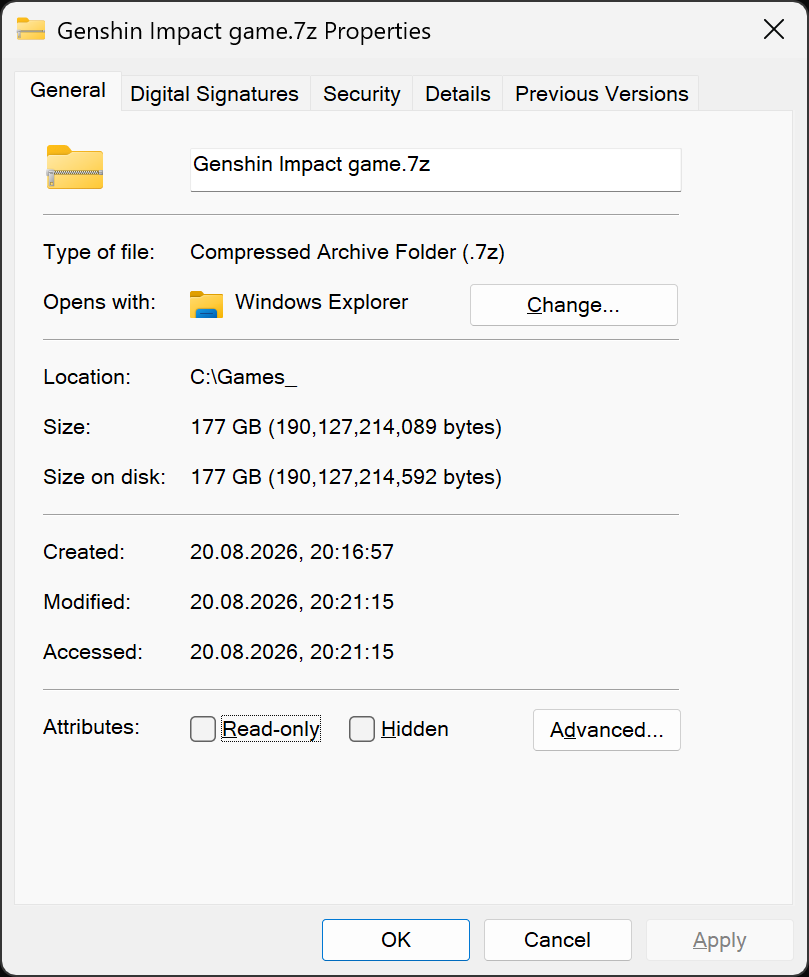The height and width of the screenshot is (977, 809).
Task: Click the Opens with: label
Action: click(x=99, y=302)
